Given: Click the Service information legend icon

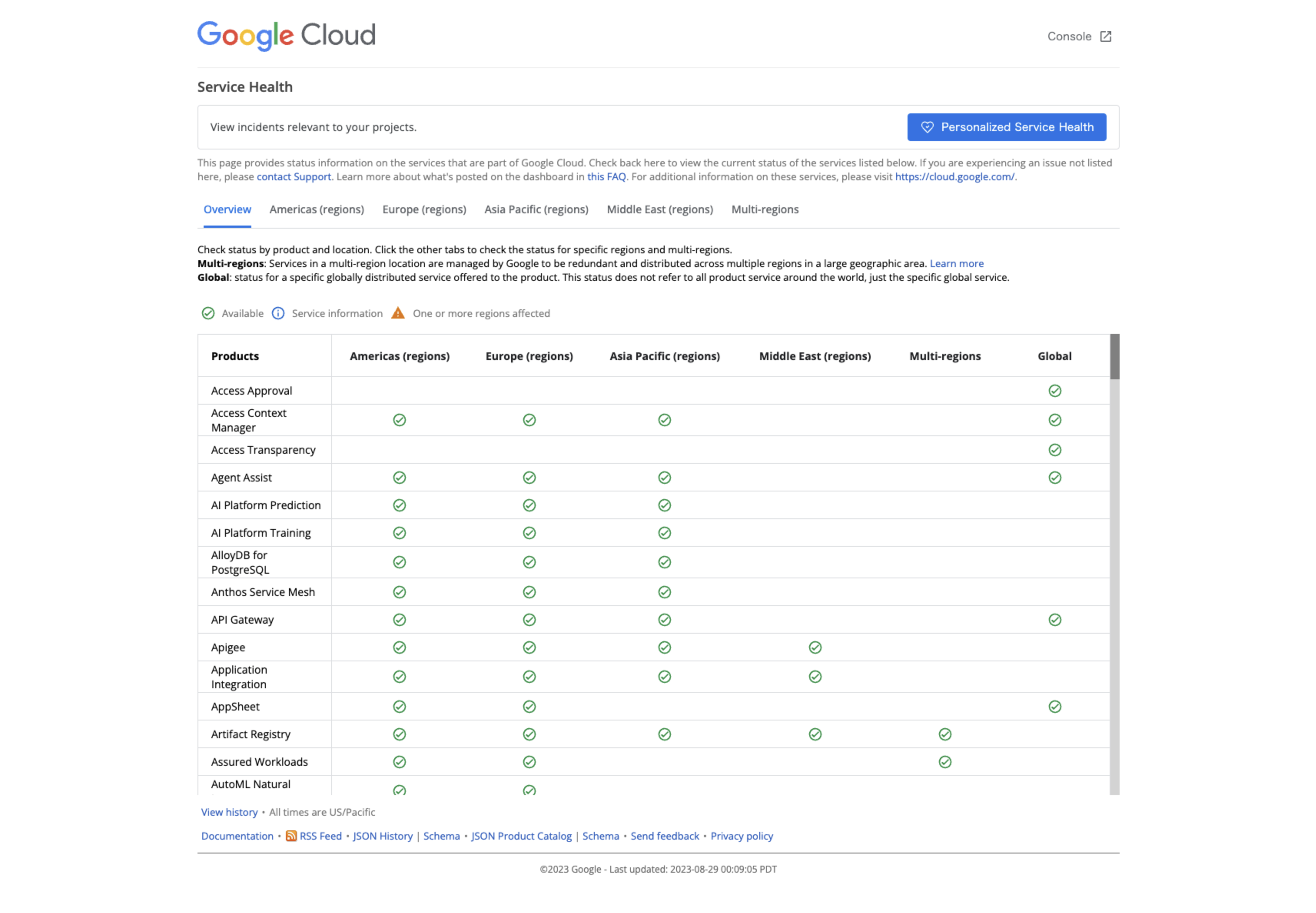Looking at the screenshot, I should click(278, 313).
